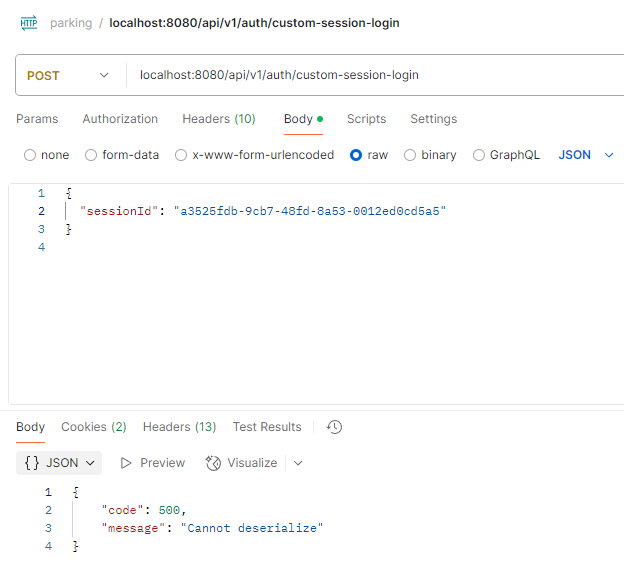Open the Cookies (2) tab
This screenshot has width=624, height=571.
point(94,427)
